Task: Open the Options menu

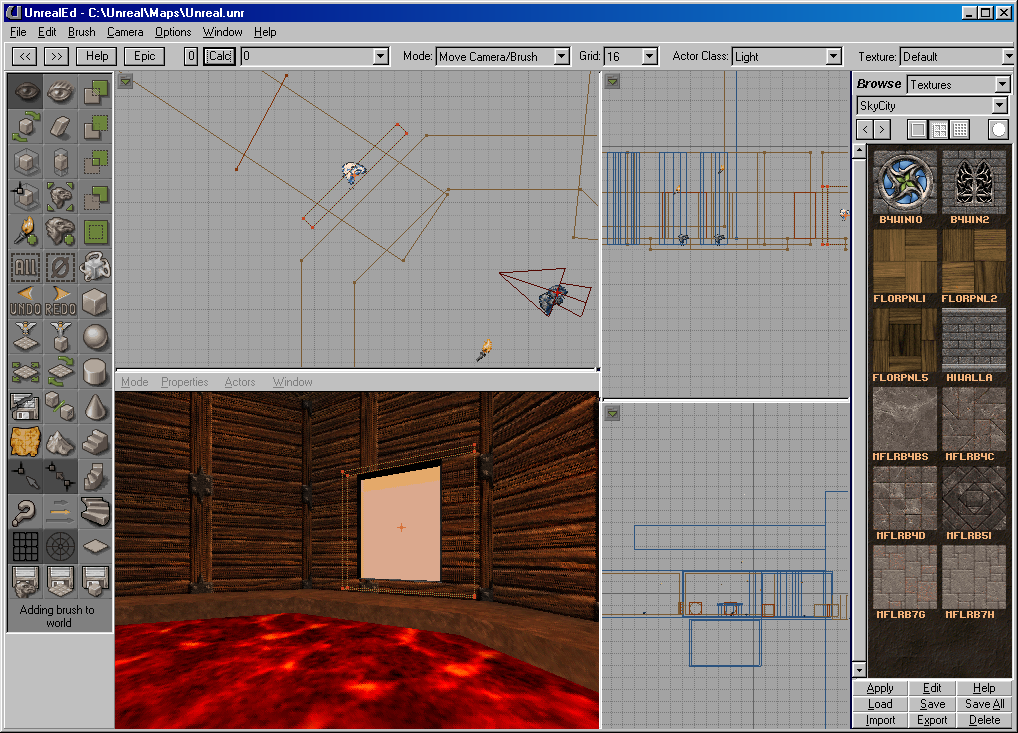Action: pos(173,32)
